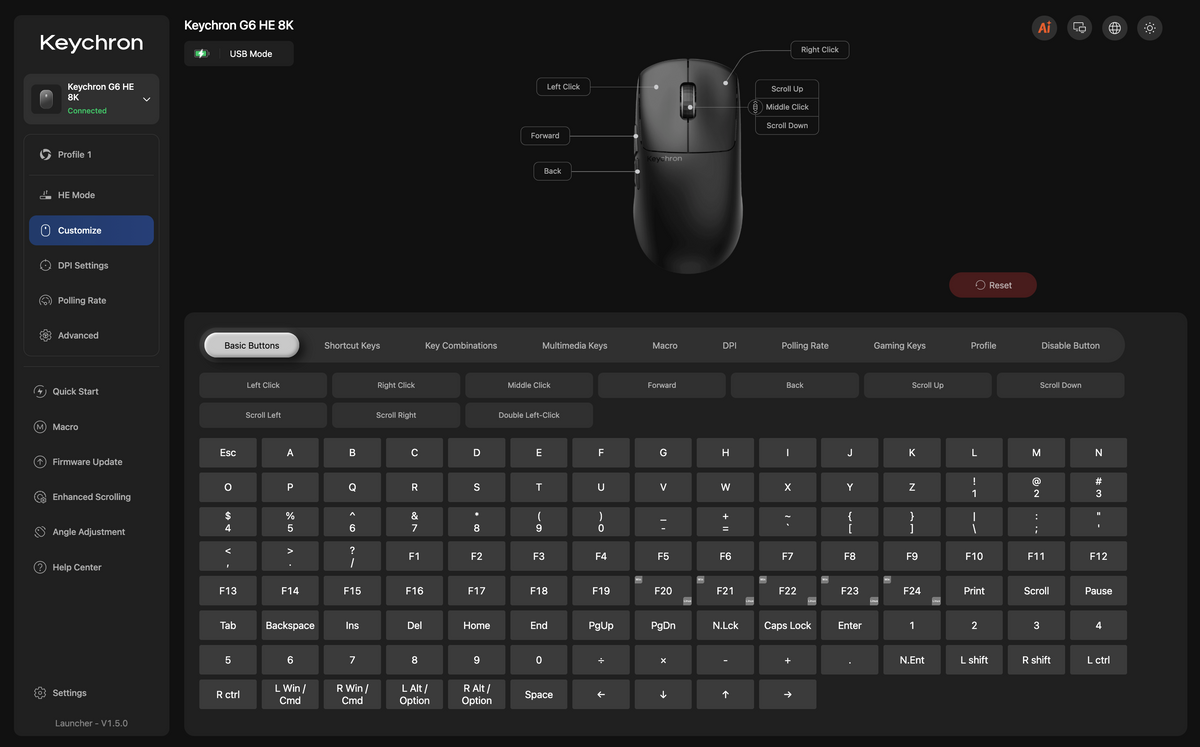The height and width of the screenshot is (747, 1200).
Task: Click the Launcher - V1.5.0 version text
Action: 91,723
